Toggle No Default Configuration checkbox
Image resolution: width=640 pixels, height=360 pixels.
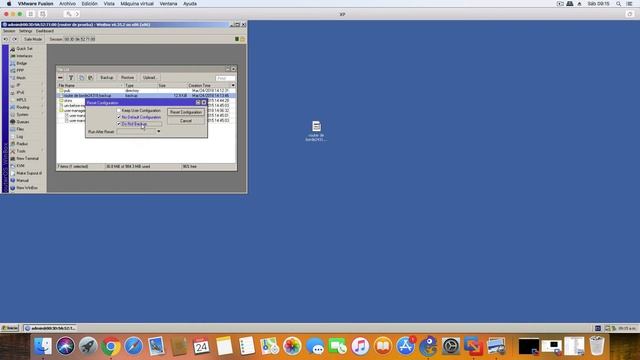119,117
